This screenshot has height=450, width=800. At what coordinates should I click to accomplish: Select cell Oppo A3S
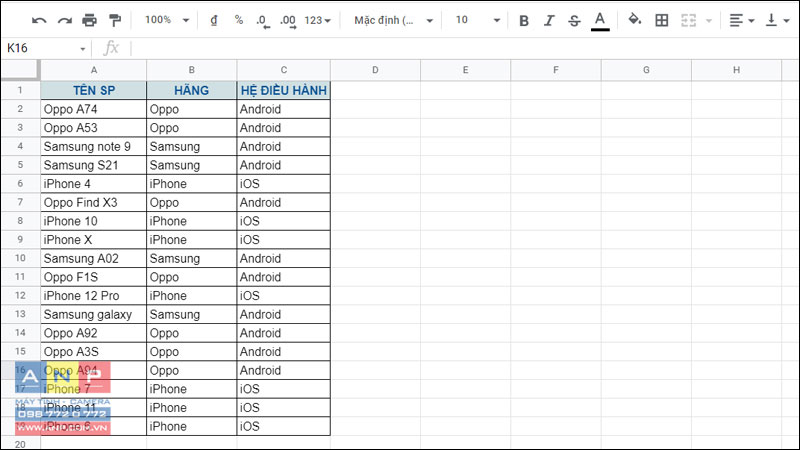[x=94, y=352]
